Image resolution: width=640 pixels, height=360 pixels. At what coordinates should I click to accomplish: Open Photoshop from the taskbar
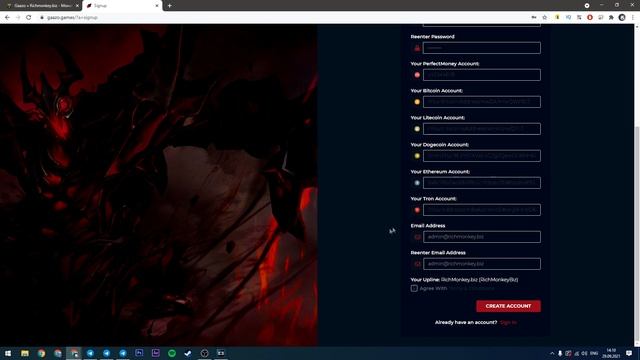pyautogui.click(x=139, y=353)
